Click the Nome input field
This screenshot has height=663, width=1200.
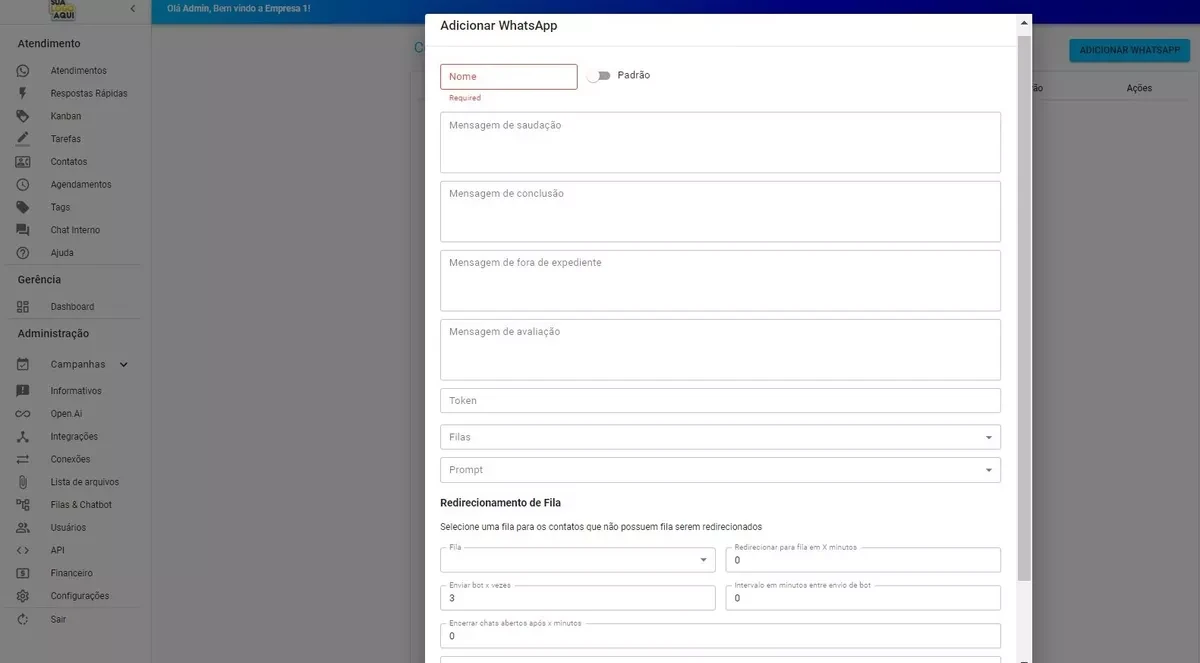(508, 76)
